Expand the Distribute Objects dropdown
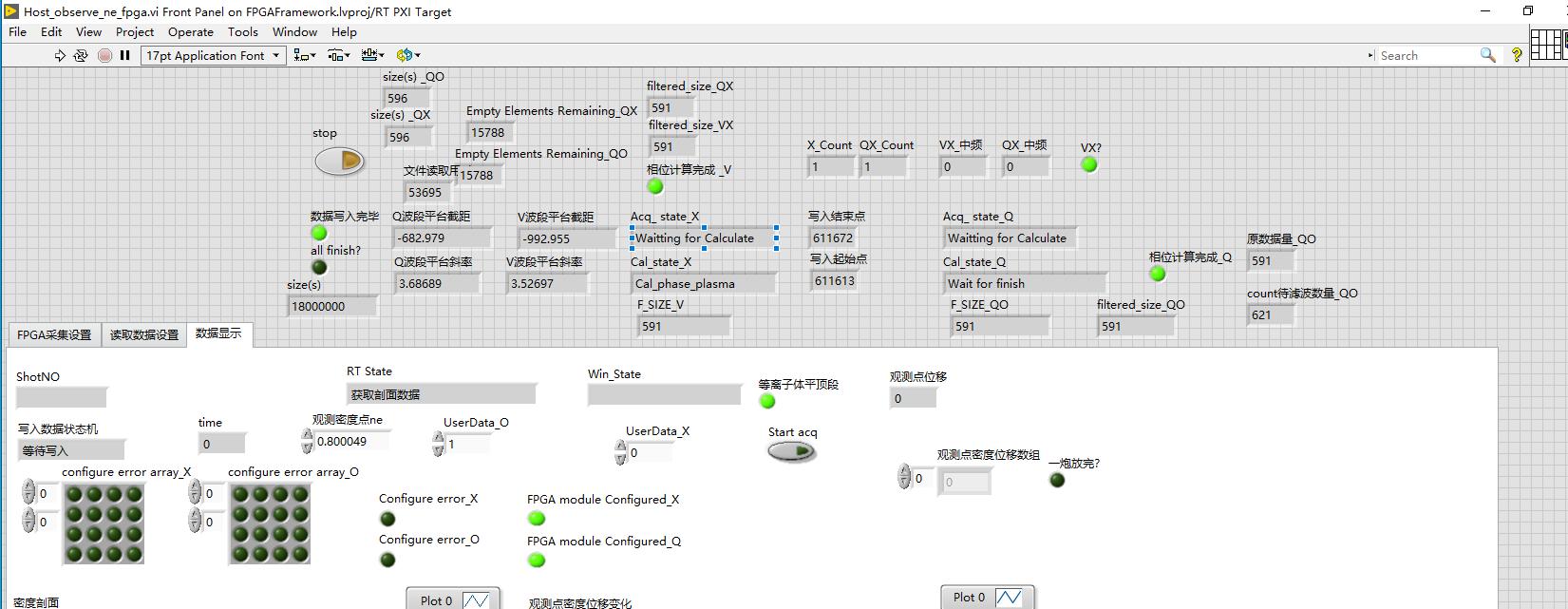 point(339,56)
